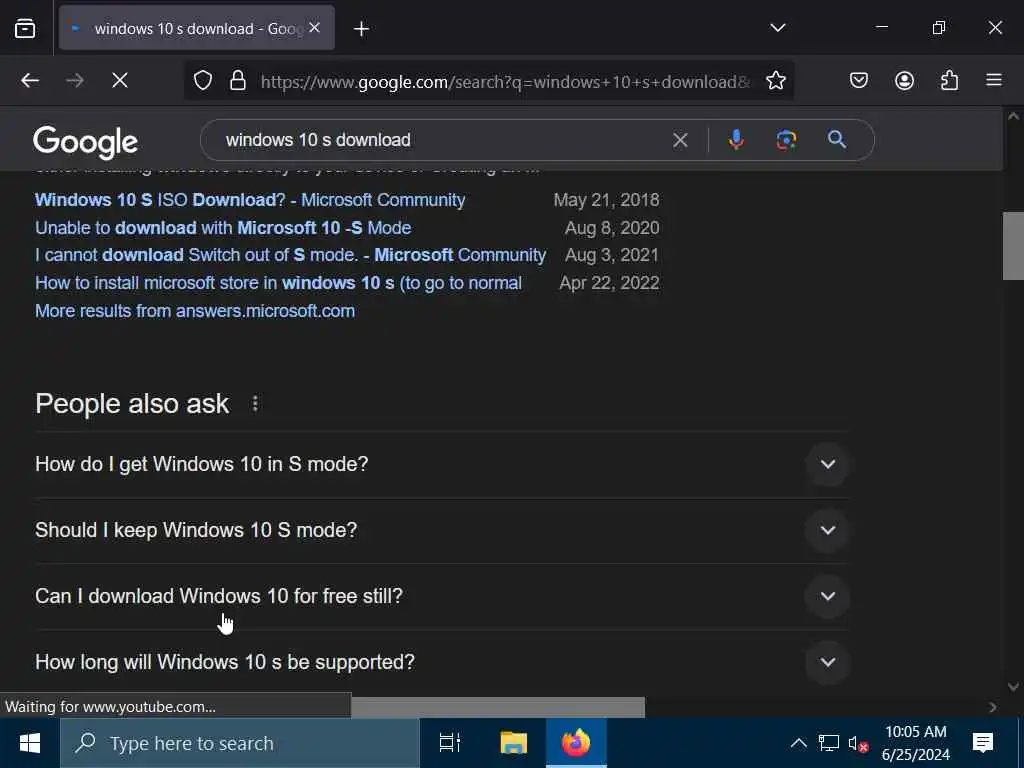Viewport: 1024px width, 768px height.
Task: Open Firefox View recent browsing icon
Action: [x=25, y=29]
